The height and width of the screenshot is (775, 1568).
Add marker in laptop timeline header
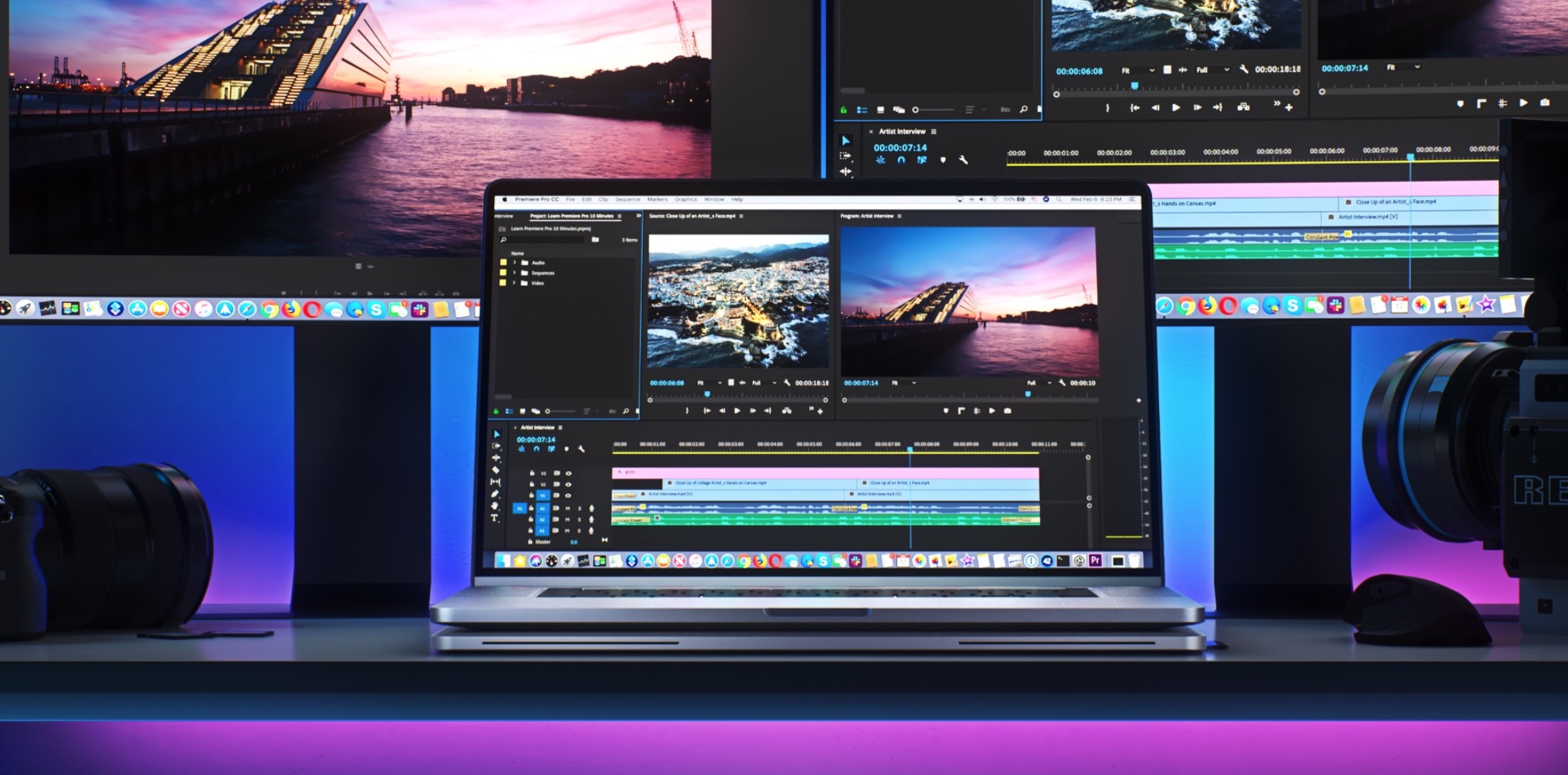[566, 449]
